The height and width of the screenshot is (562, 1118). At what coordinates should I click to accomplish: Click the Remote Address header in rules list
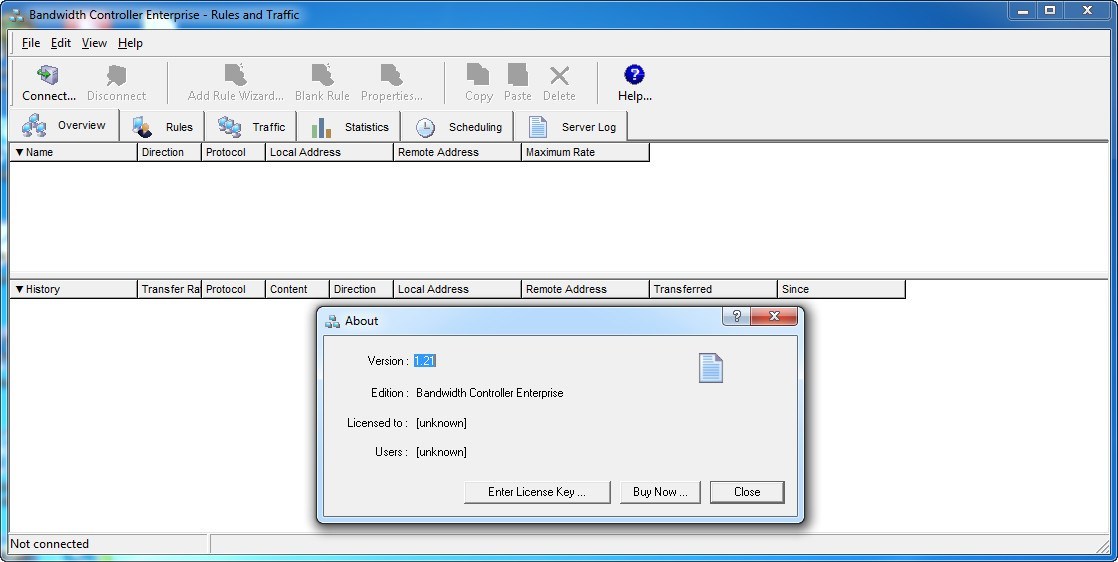click(457, 152)
